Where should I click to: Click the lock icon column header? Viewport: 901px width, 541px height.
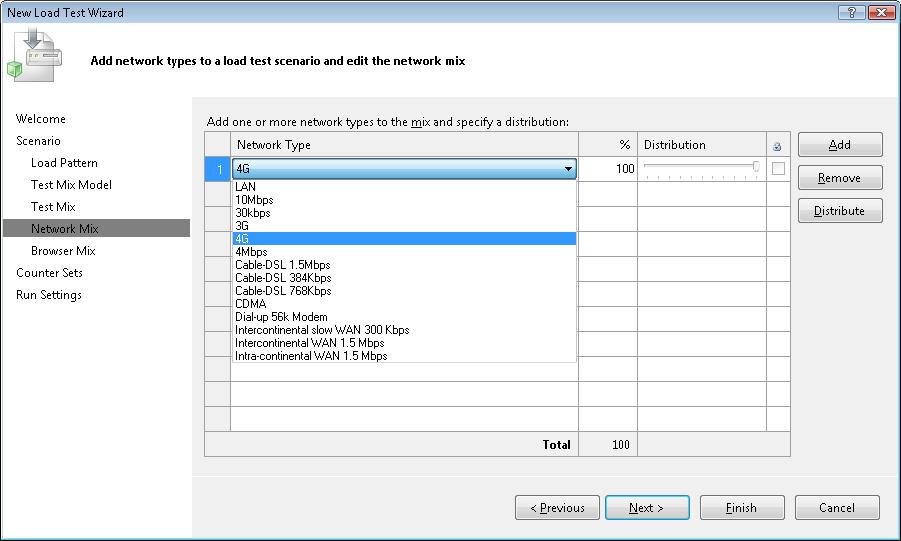coord(778,146)
